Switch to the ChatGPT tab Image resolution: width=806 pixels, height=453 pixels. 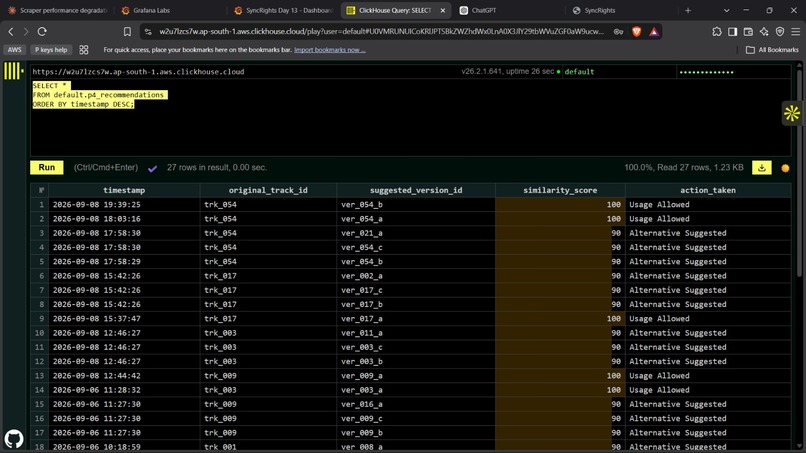tap(507, 10)
